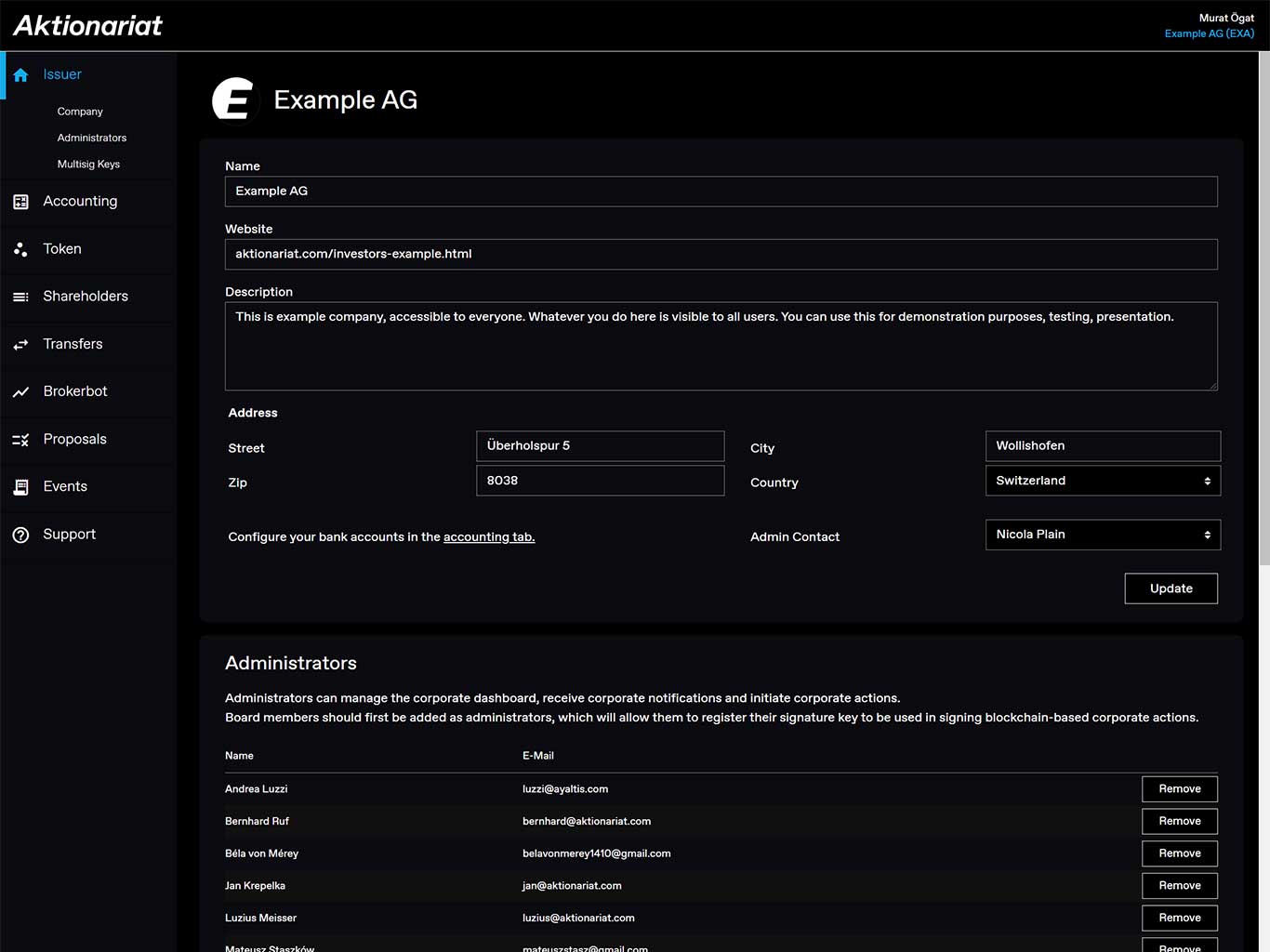1270x952 pixels.
Task: Click the Token dots icon
Action: 20,249
